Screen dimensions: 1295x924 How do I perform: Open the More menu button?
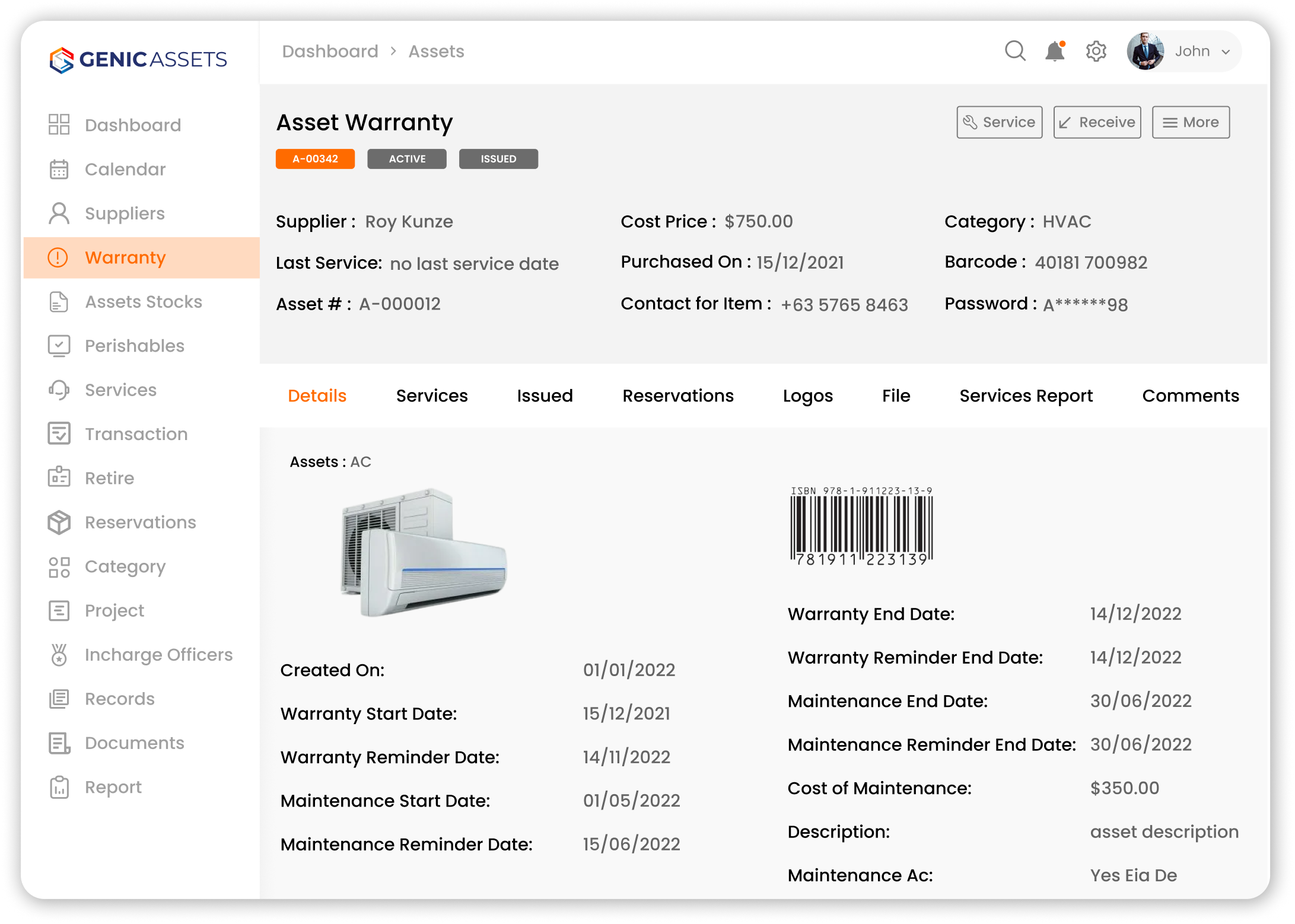1191,122
